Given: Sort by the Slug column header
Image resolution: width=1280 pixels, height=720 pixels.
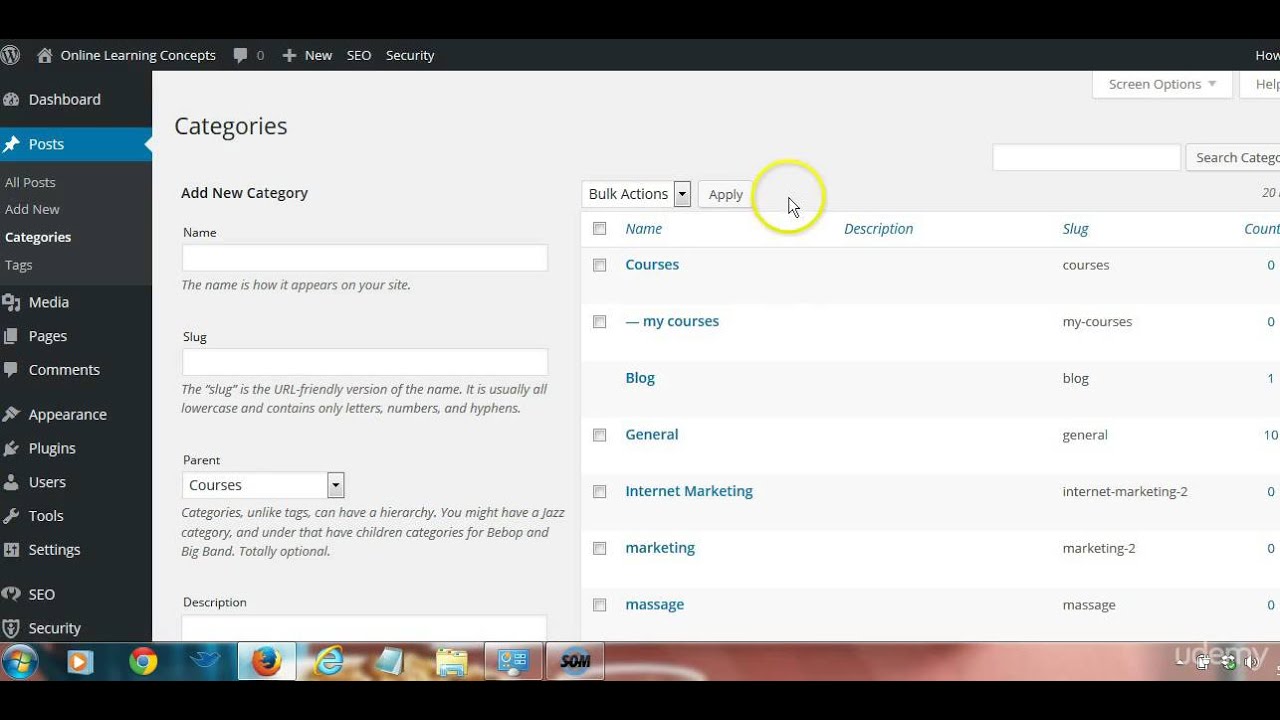Looking at the screenshot, I should point(1075,228).
